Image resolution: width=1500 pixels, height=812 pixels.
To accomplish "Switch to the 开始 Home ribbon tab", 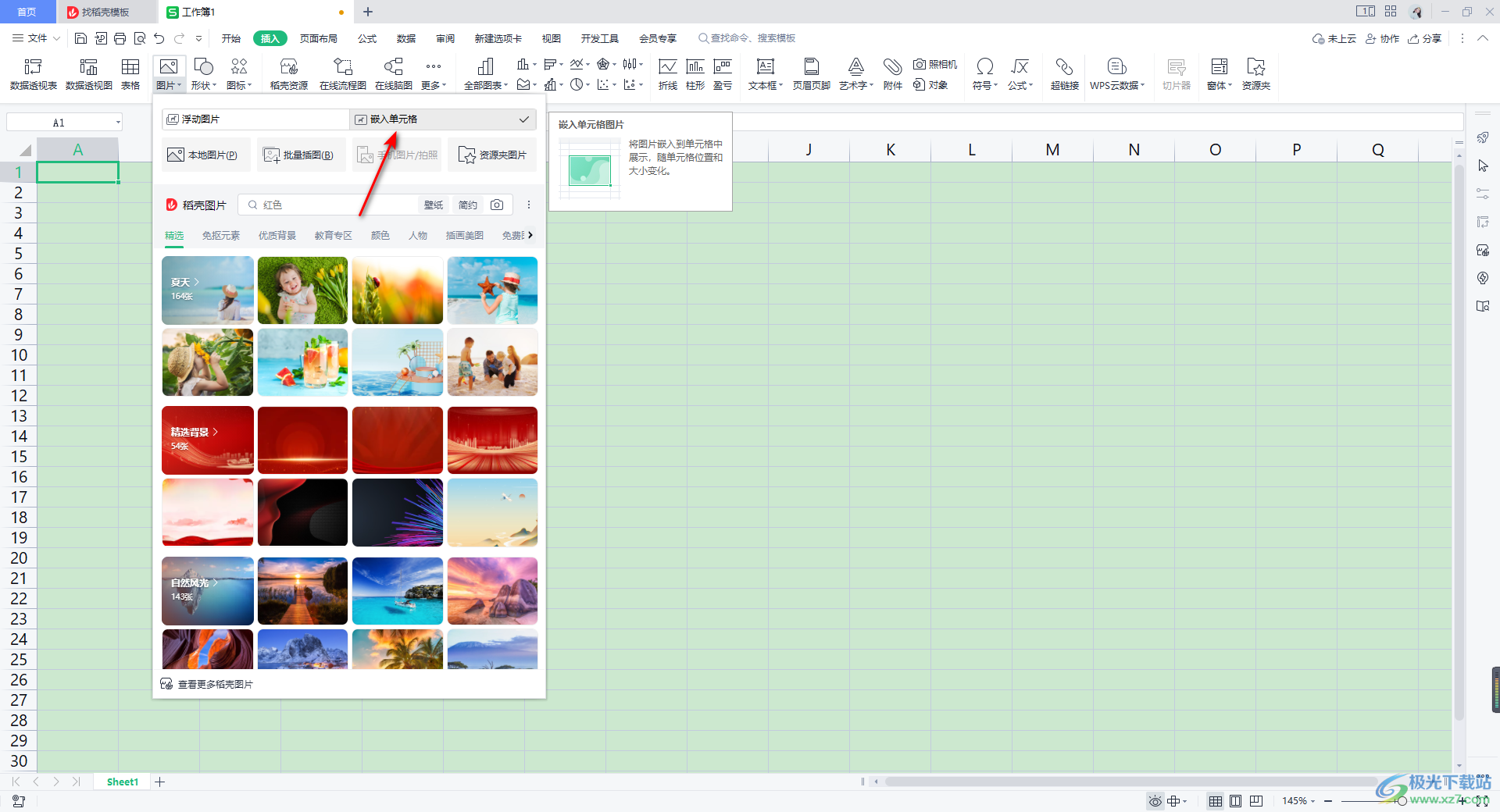I will point(231,38).
